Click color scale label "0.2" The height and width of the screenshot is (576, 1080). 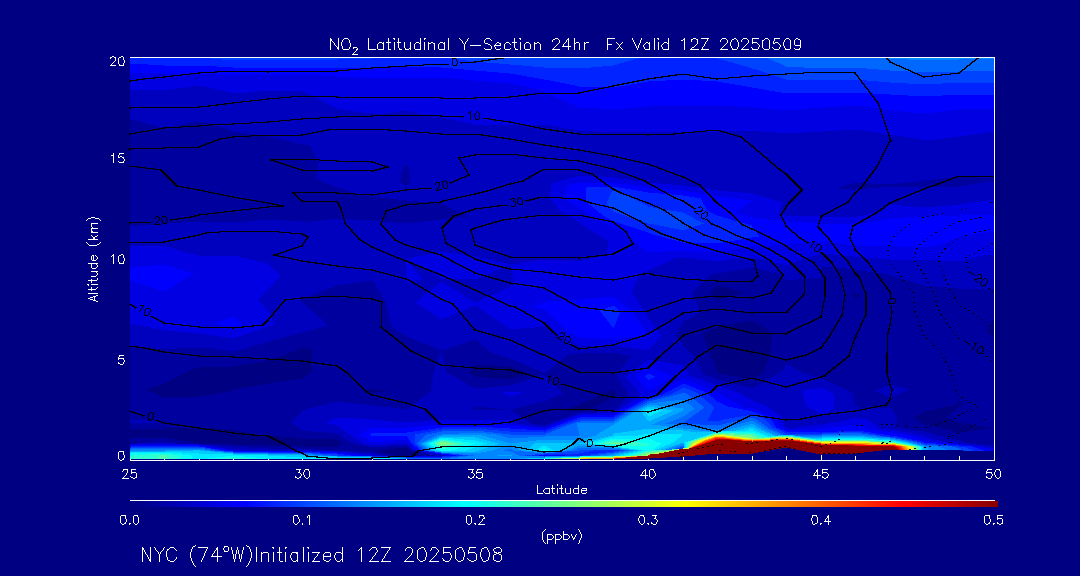[475, 520]
